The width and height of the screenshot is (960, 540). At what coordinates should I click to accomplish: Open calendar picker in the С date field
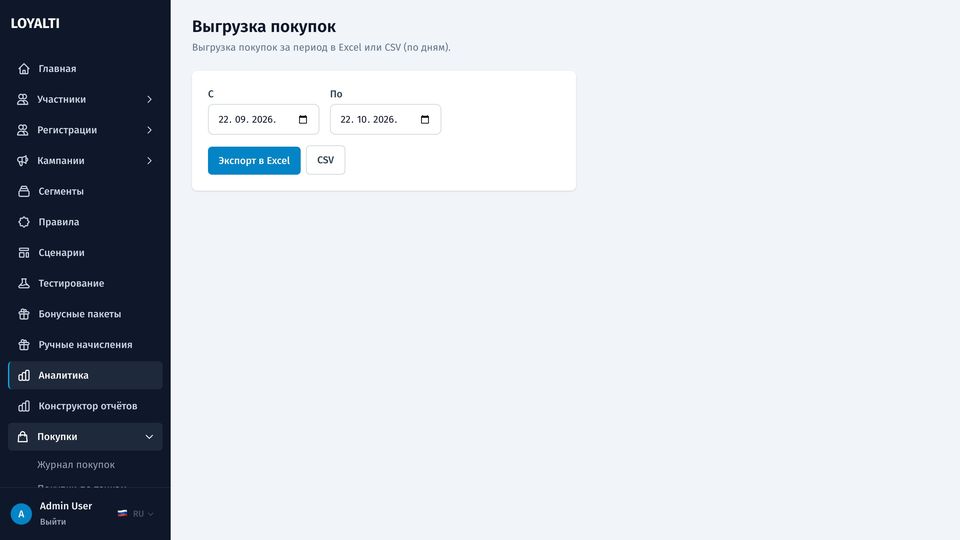click(303, 119)
